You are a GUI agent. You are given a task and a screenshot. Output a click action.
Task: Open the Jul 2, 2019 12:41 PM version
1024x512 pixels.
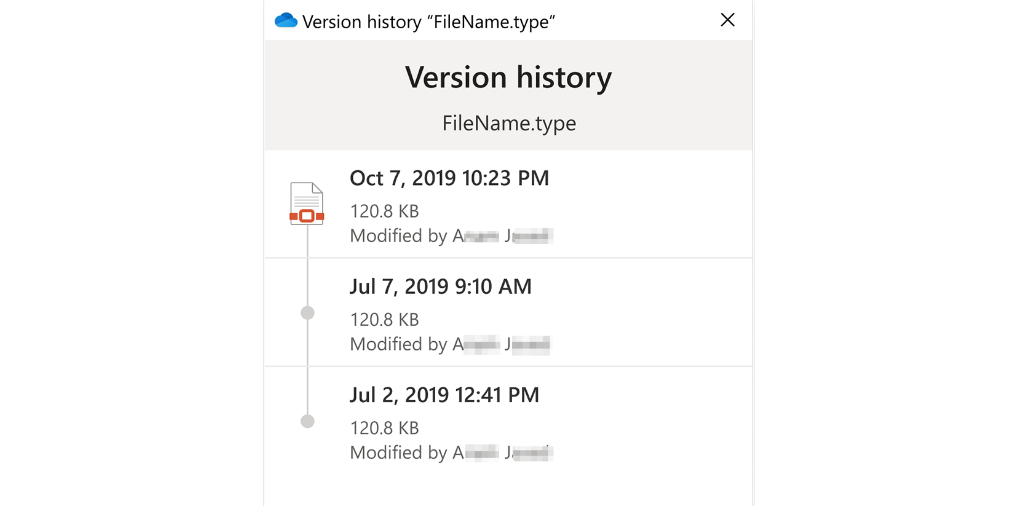444,395
